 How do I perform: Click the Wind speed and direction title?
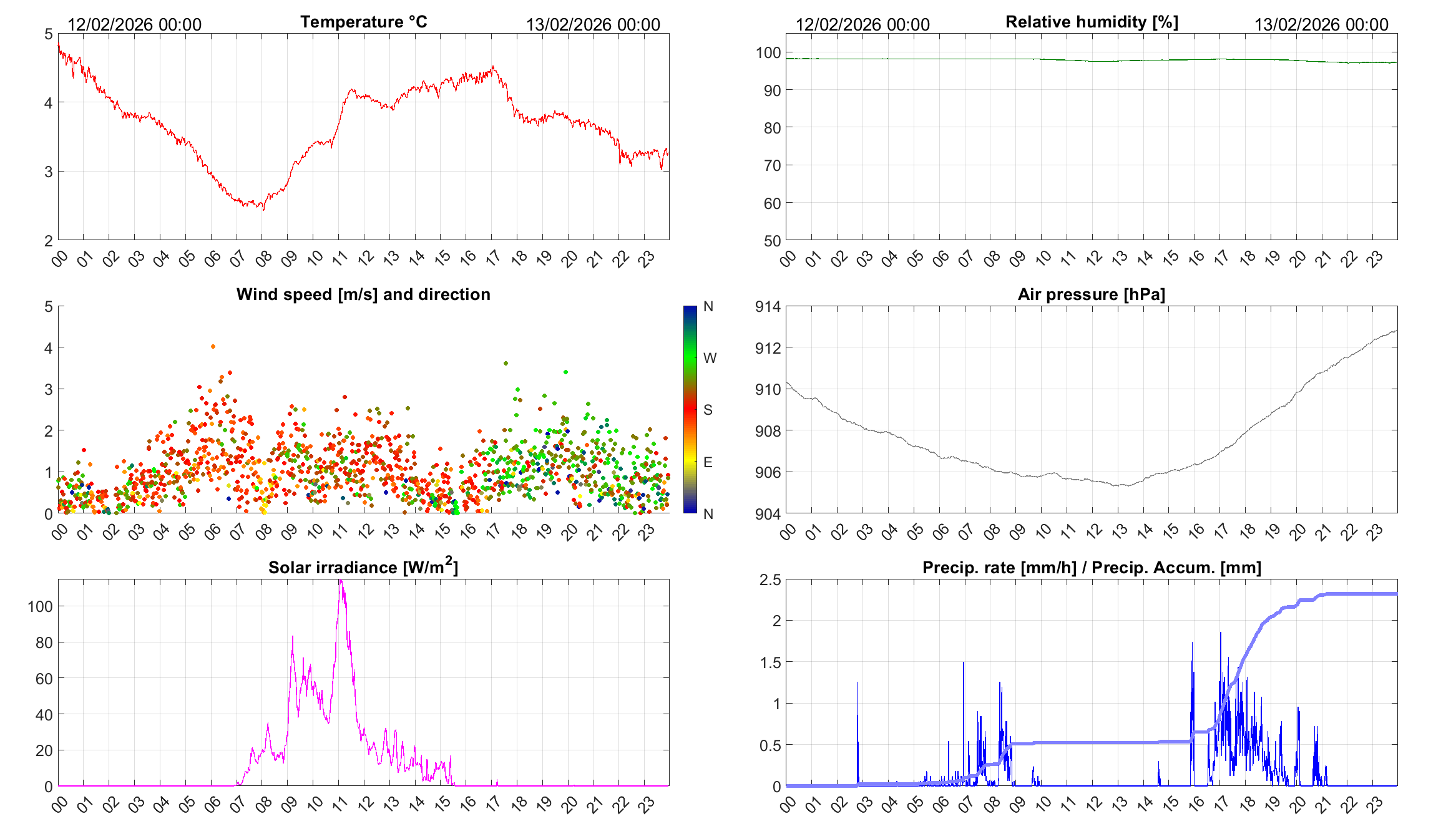pyautogui.click(x=363, y=294)
